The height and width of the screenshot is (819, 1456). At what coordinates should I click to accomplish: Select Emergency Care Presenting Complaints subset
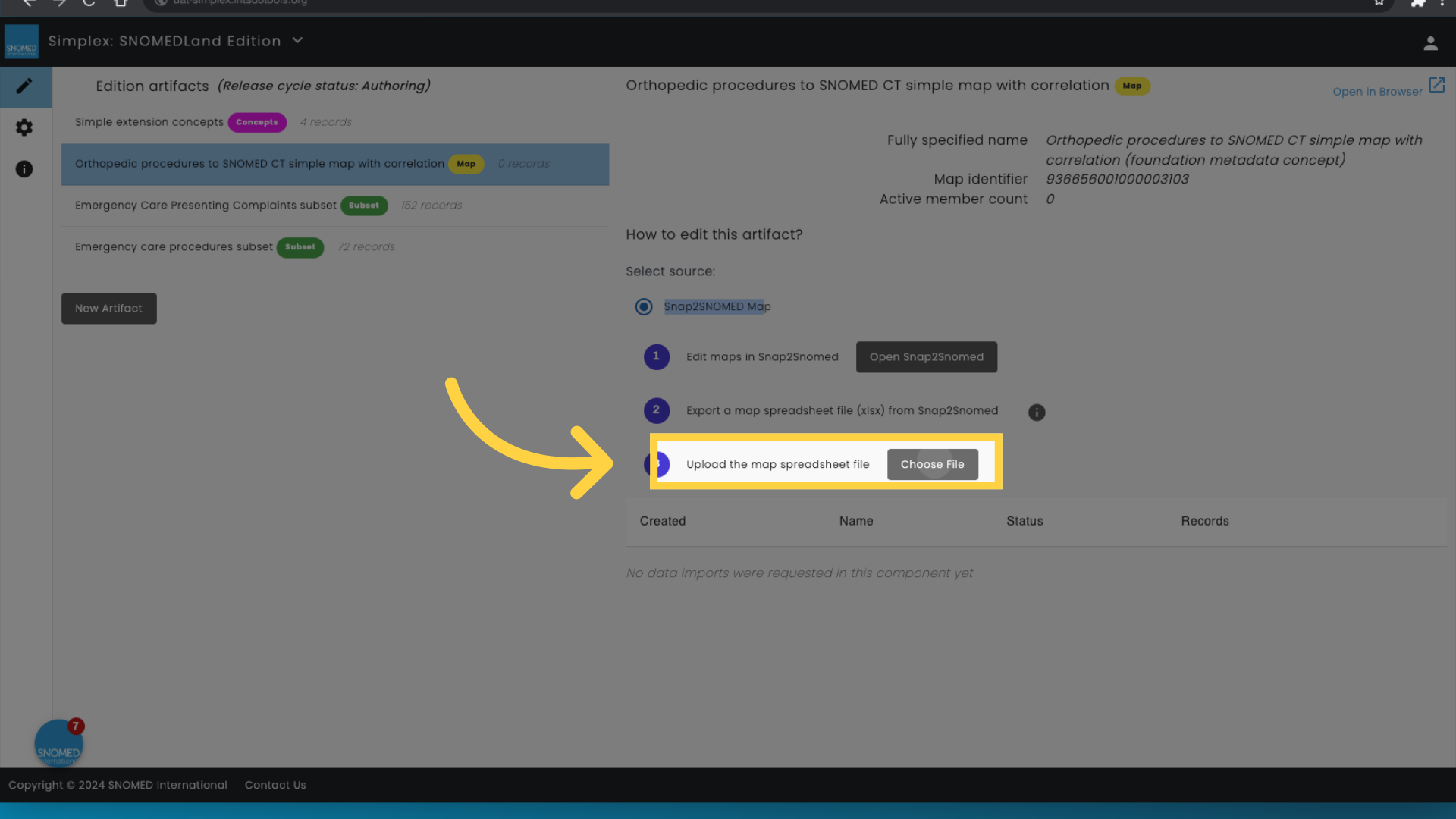[335, 206]
